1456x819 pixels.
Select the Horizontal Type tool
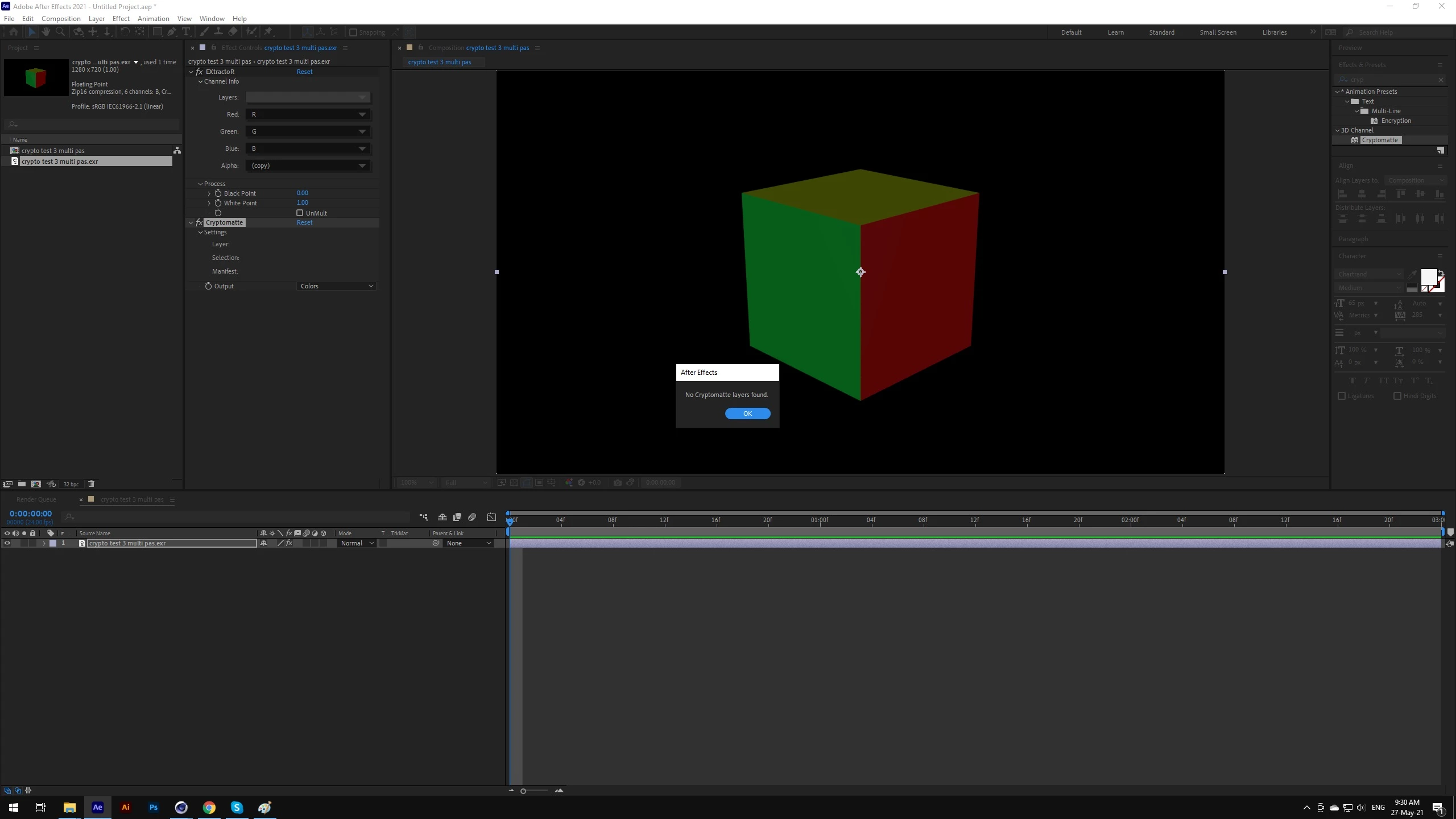(186, 32)
